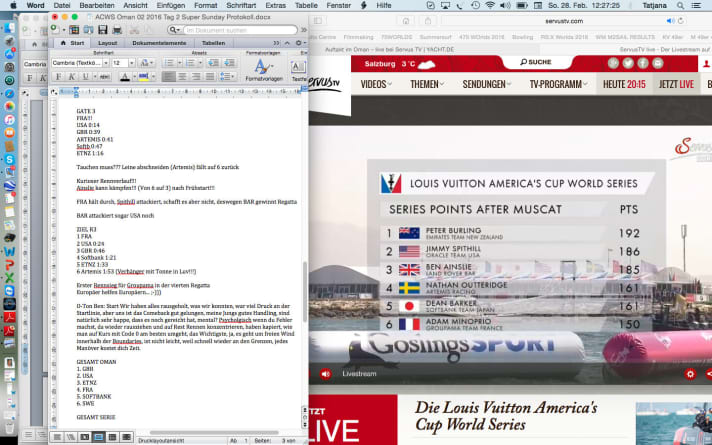Open the highlight color dropdown arrow

[153, 77]
